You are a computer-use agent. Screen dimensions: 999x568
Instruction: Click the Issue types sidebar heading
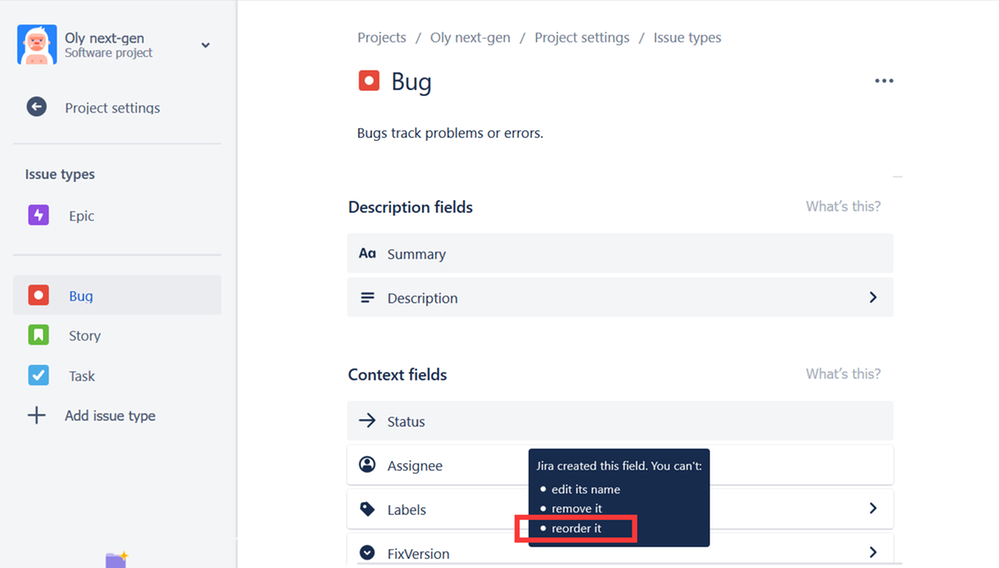[60, 174]
